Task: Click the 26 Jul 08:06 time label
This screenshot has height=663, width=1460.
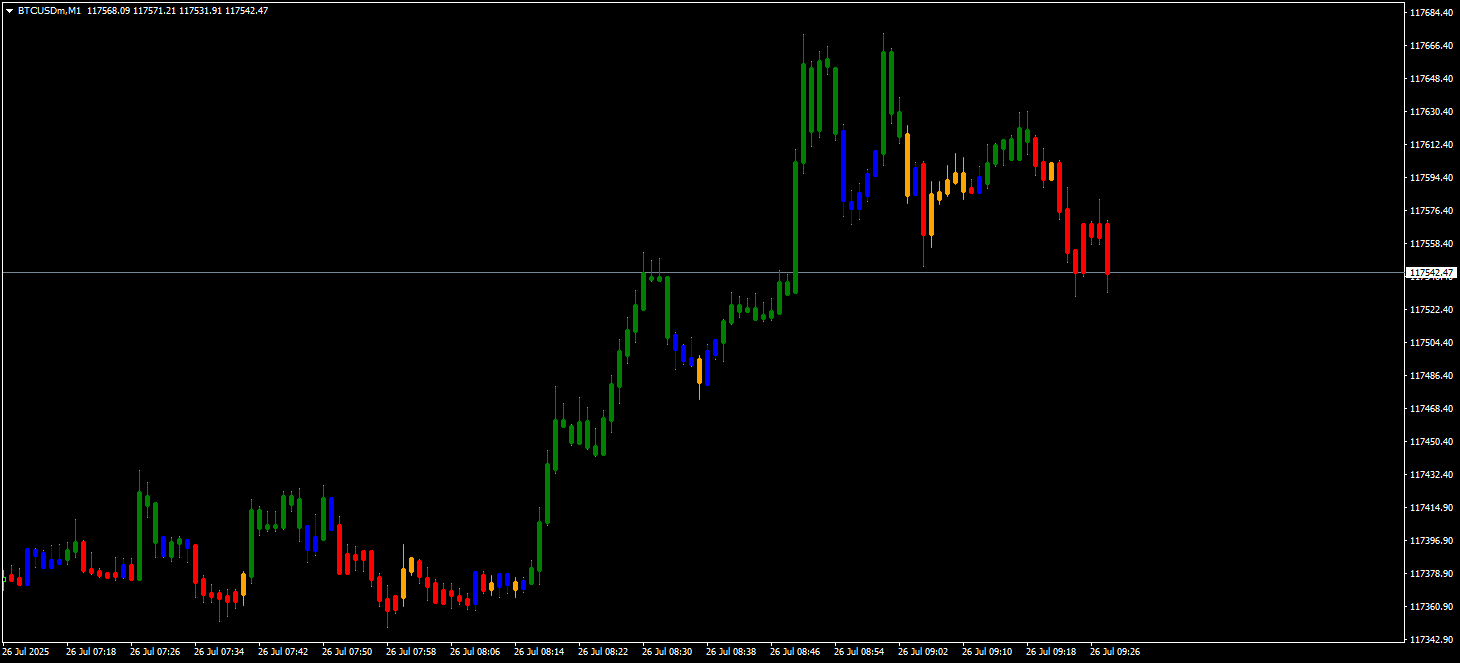Action: pos(475,652)
